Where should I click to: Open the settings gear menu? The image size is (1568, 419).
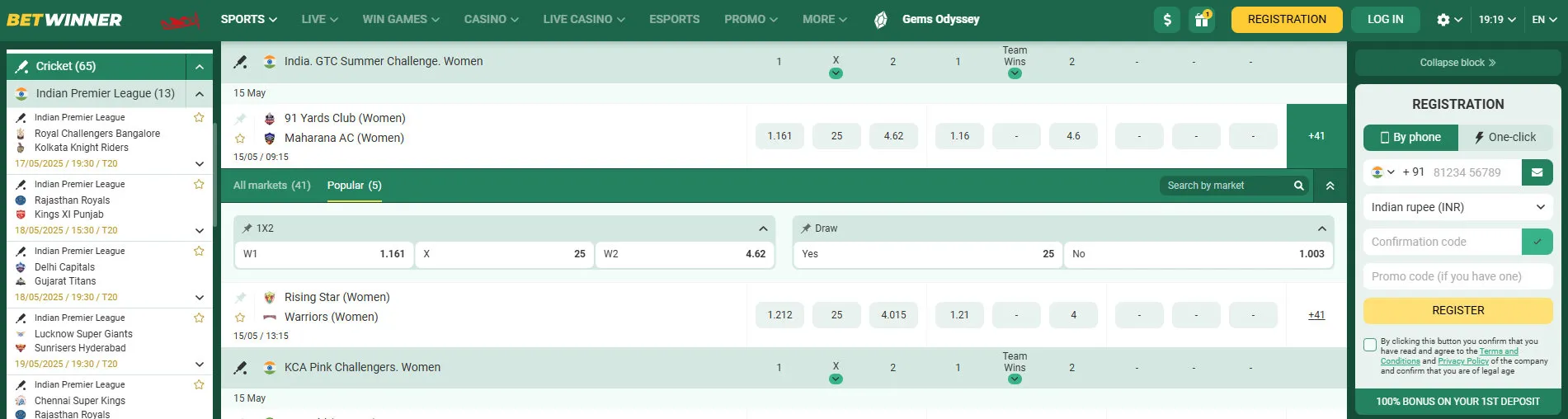[x=1449, y=20]
